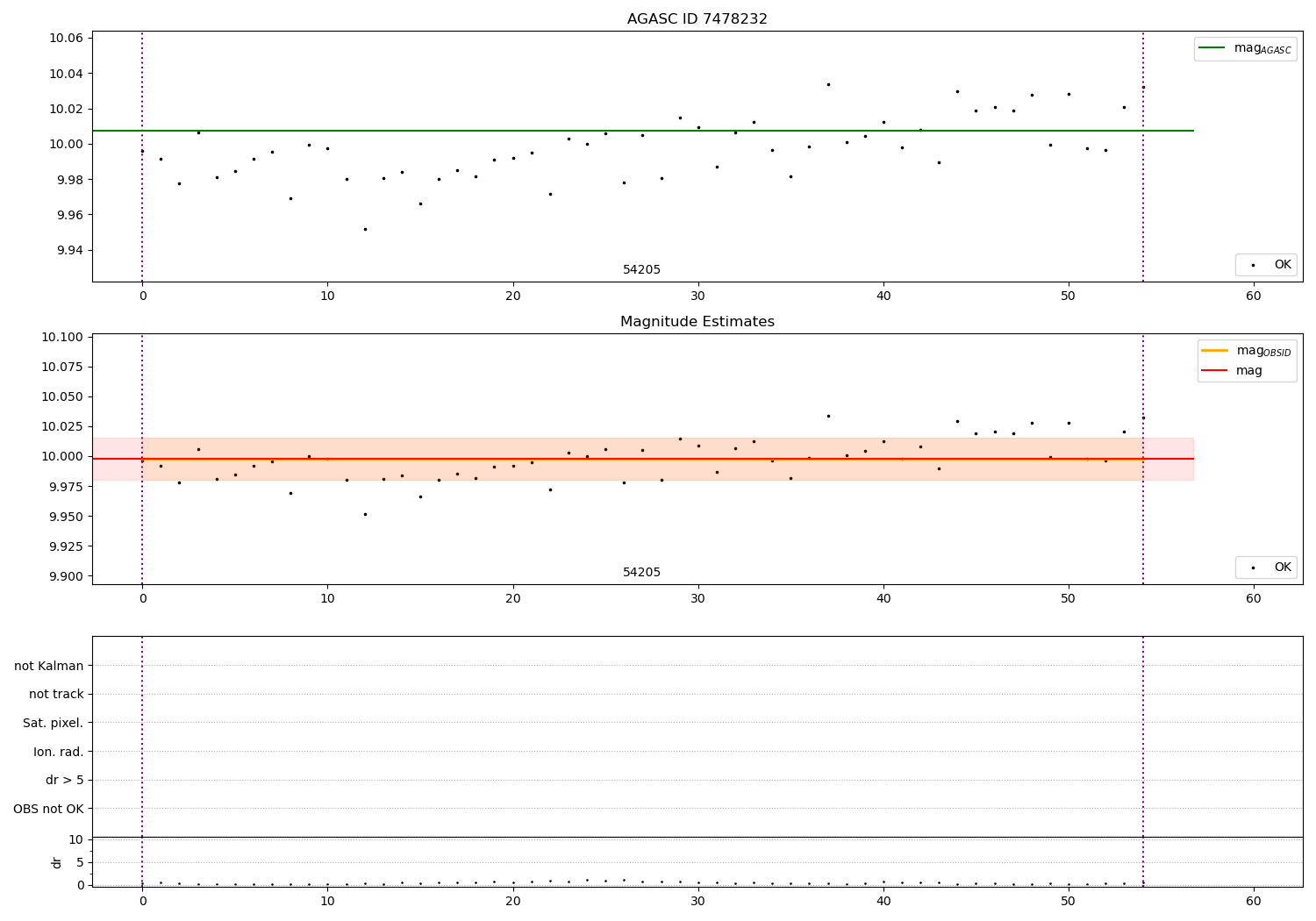Select the "not Kalman" row label
This screenshot has width=1316, height=921.
coord(49,666)
